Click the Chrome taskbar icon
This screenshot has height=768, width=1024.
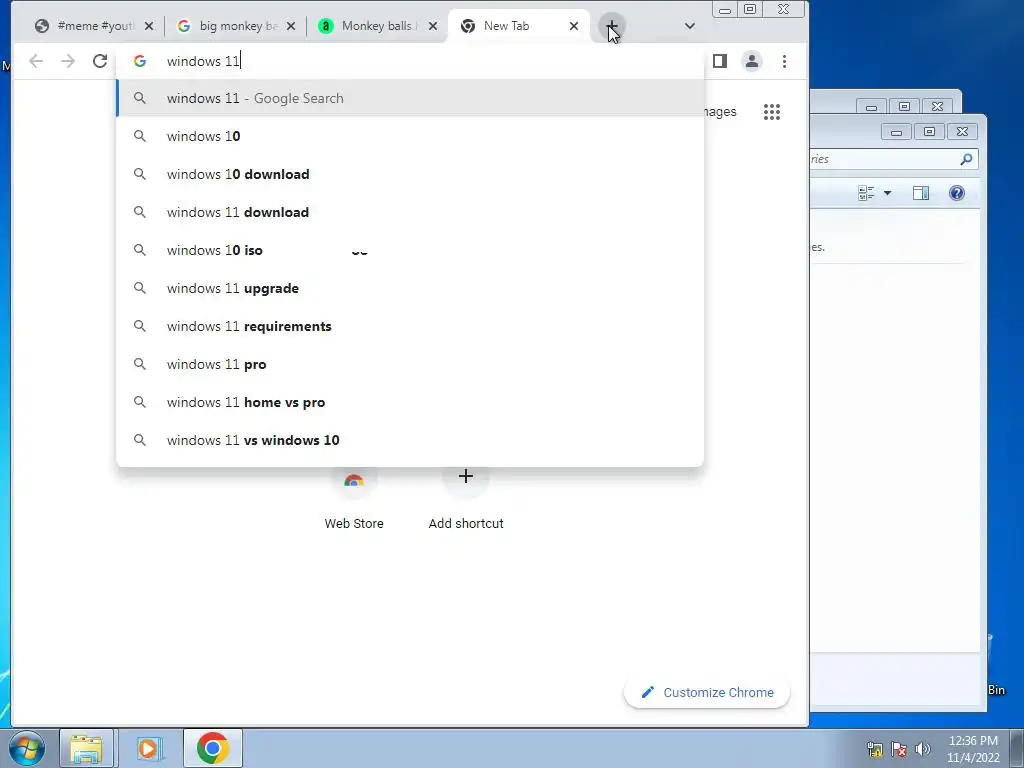click(212, 748)
